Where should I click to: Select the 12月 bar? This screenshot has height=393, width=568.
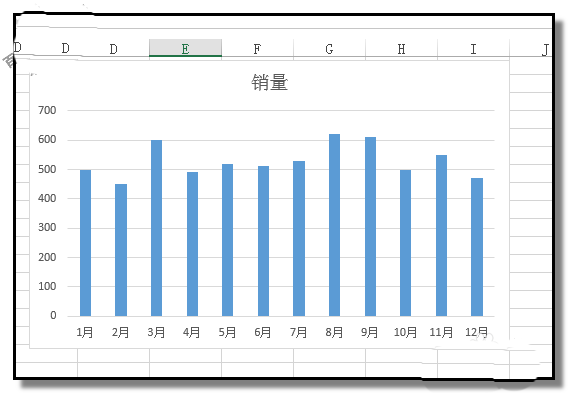point(477,247)
